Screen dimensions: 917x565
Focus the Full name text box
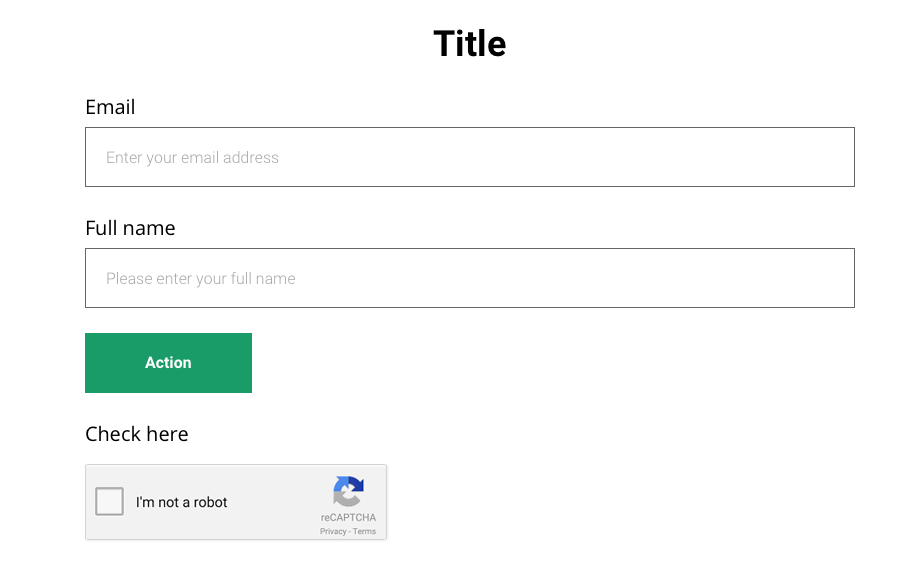pyautogui.click(x=470, y=278)
